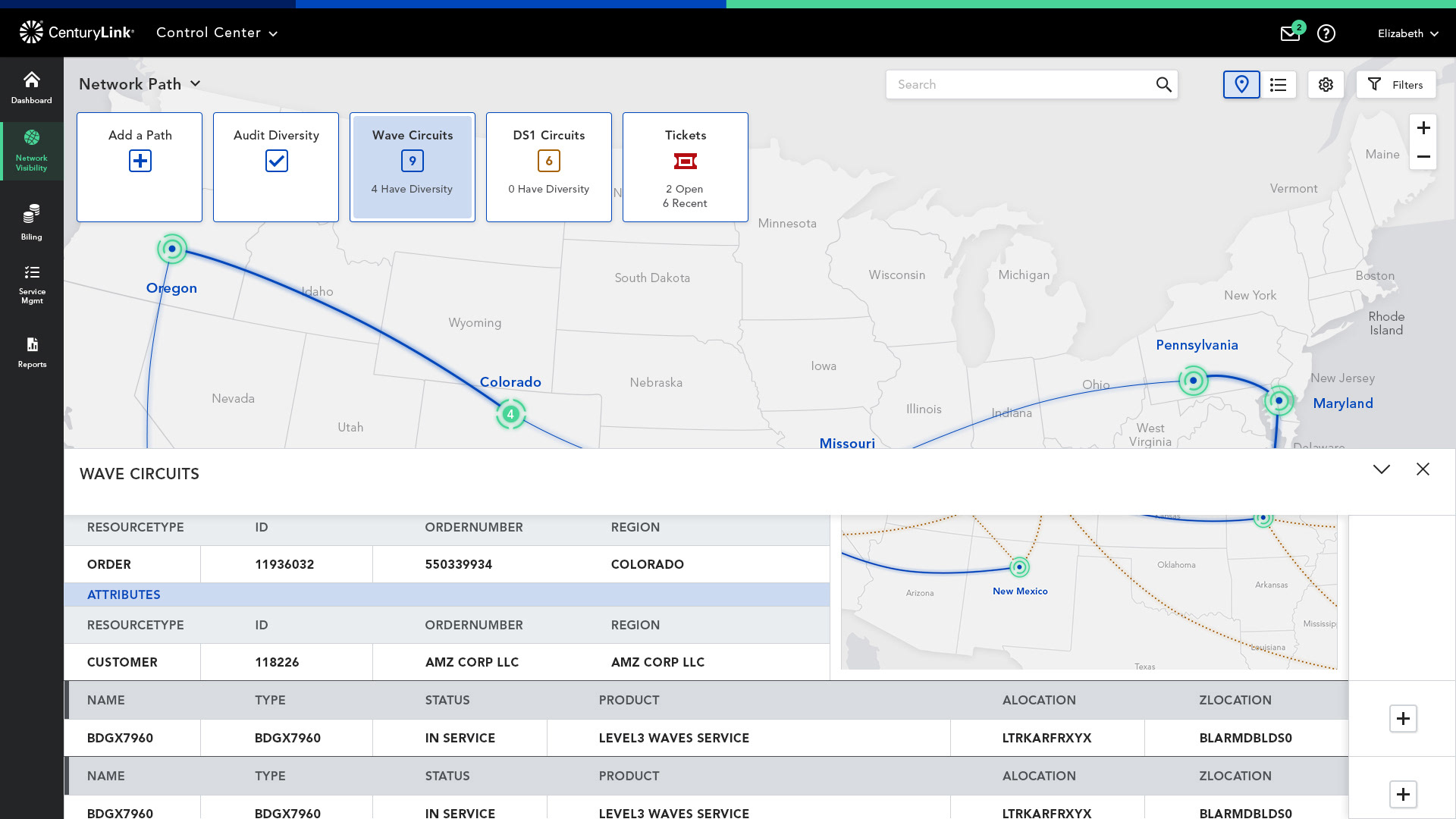Image resolution: width=1456 pixels, height=819 pixels.
Task: Click the CUSTOMER resource type cell
Action: pyautogui.click(x=122, y=662)
